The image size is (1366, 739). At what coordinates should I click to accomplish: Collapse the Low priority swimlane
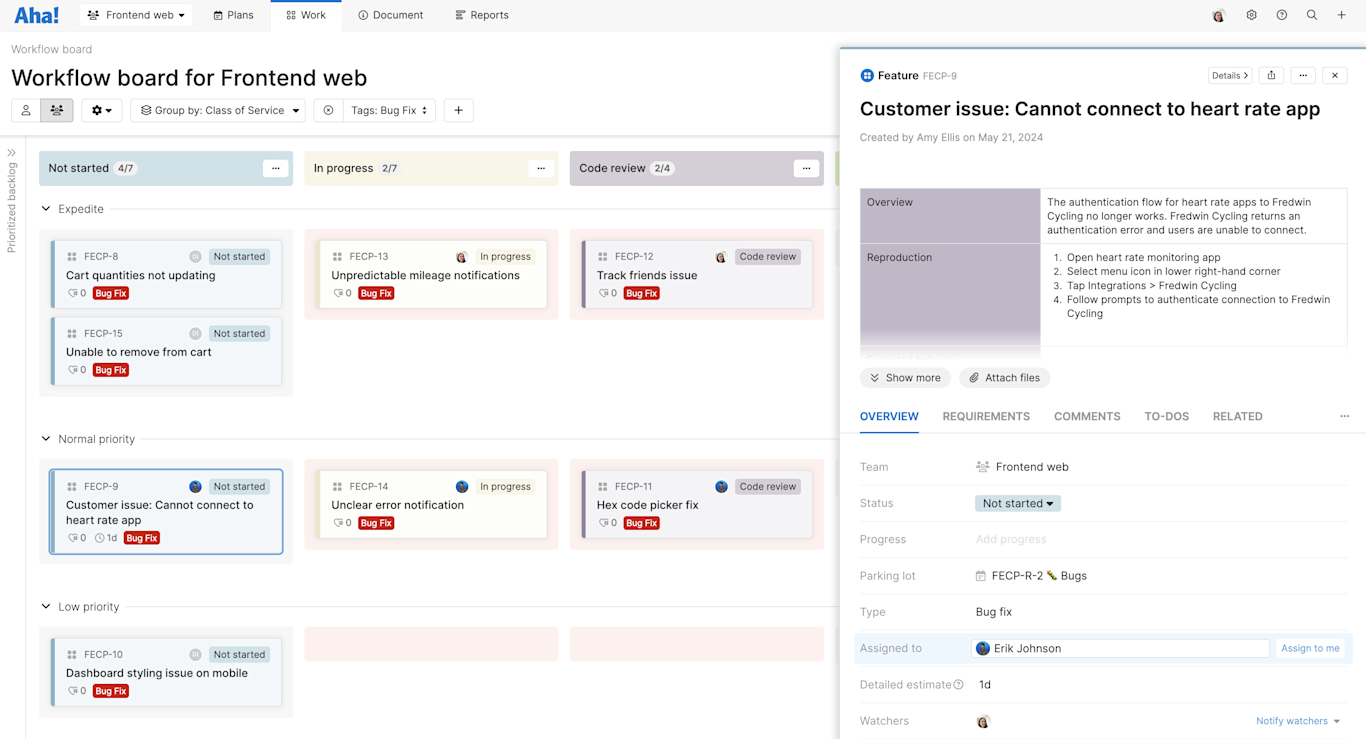[44, 606]
